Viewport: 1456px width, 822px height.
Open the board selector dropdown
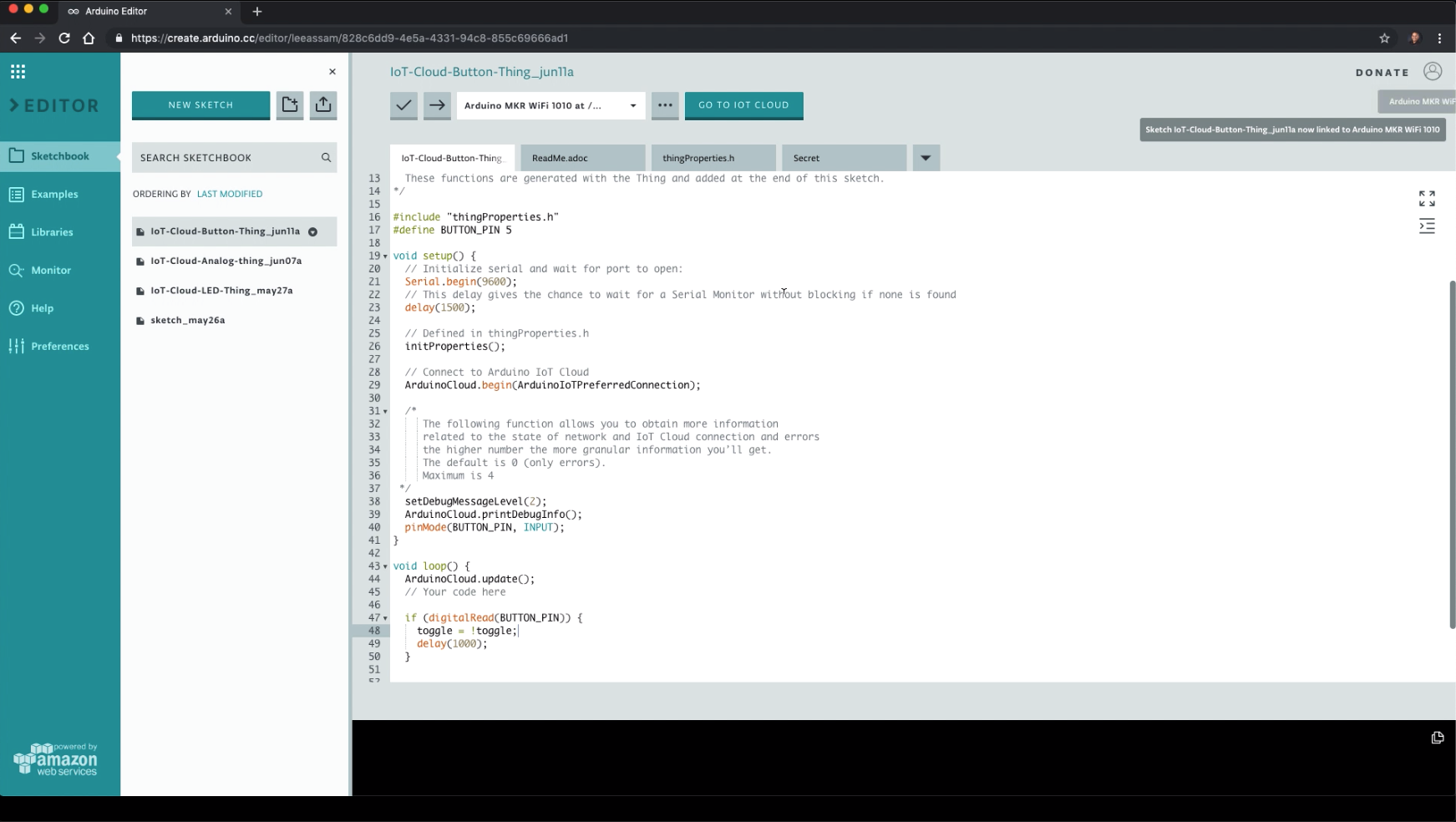[550, 105]
